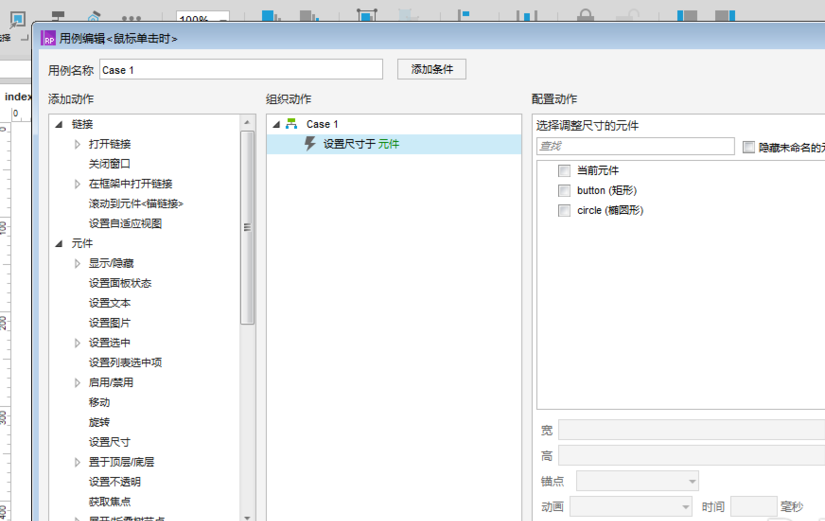Click the 高 height input field

(691, 455)
